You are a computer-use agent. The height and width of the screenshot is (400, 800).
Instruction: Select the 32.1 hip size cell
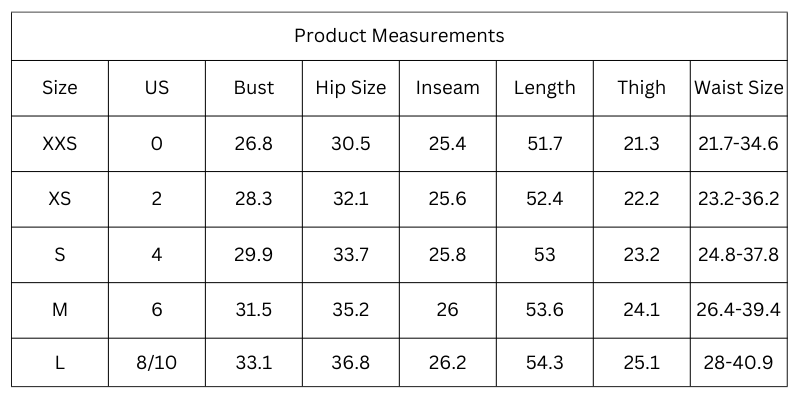(x=351, y=199)
